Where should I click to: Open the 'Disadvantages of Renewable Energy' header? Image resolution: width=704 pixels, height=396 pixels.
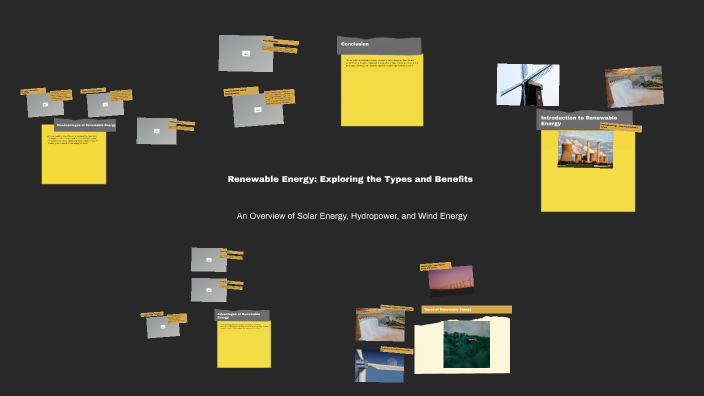pyautogui.click(x=85, y=125)
